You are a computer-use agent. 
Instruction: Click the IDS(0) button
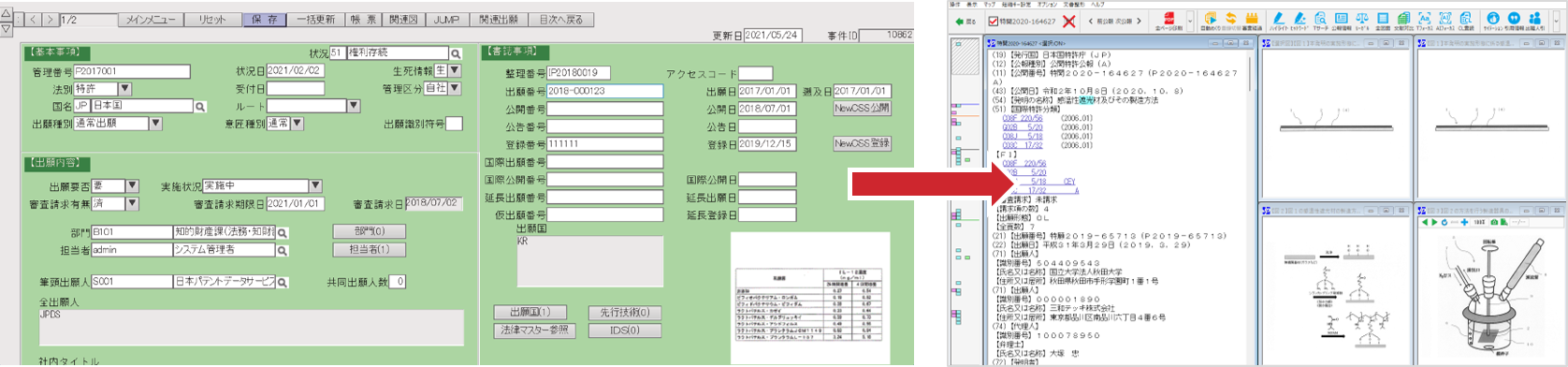click(625, 330)
